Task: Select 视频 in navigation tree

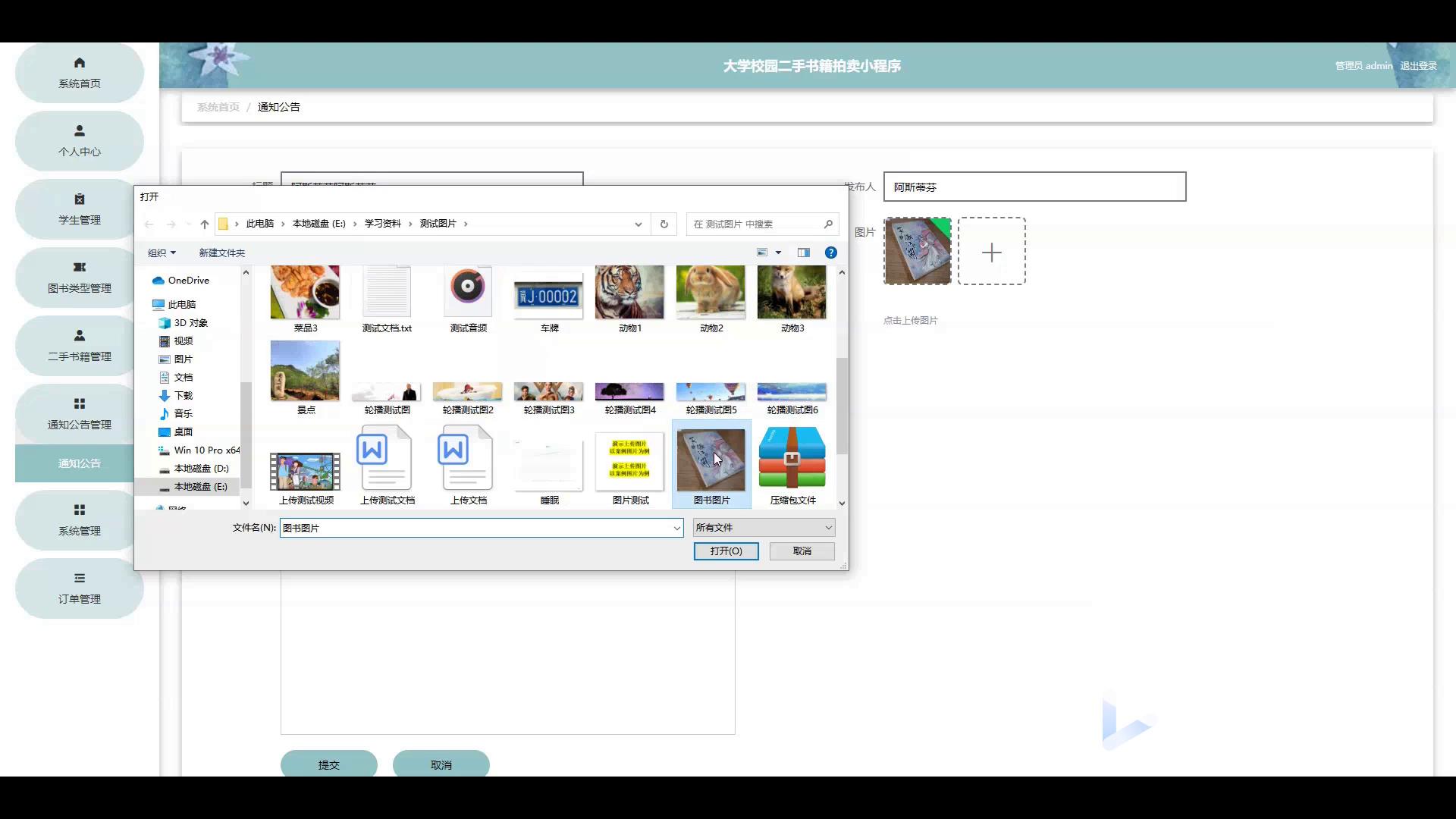Action: [x=175, y=340]
